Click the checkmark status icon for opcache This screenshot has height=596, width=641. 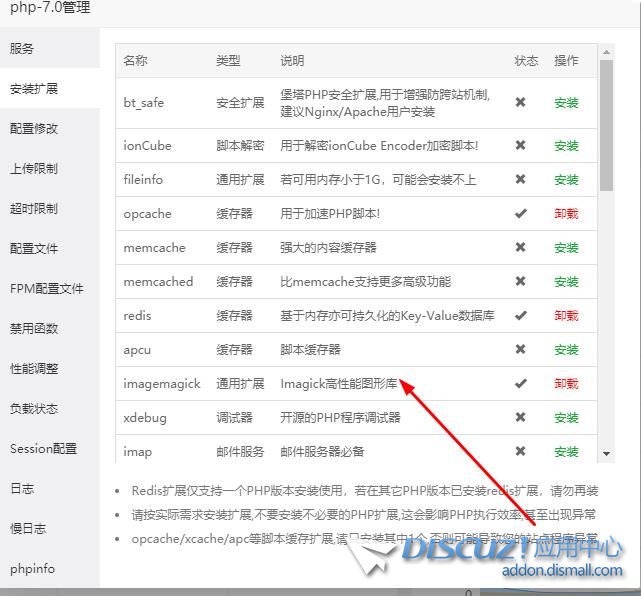(x=520, y=214)
